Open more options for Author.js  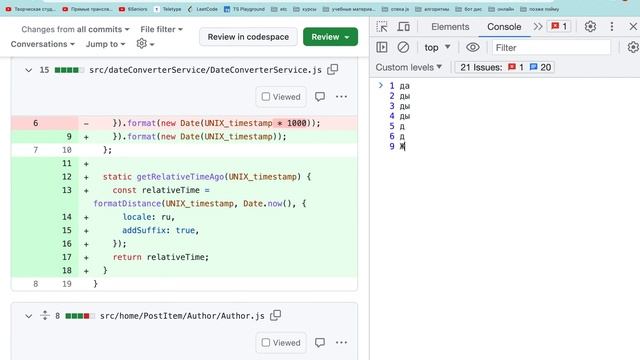[x=341, y=342]
